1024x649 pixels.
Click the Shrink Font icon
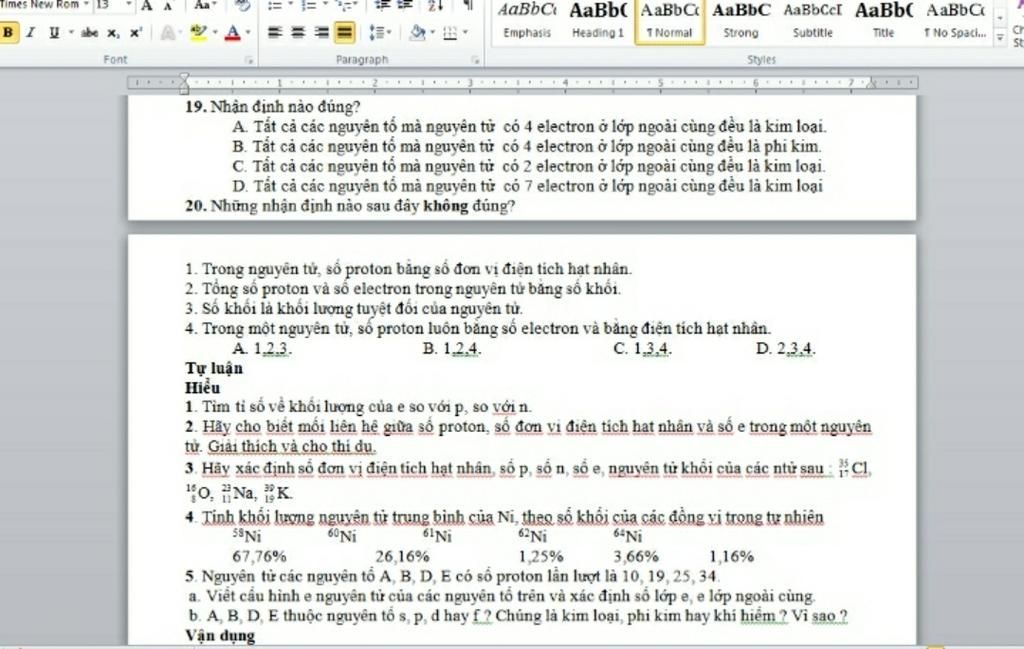tap(168, 7)
